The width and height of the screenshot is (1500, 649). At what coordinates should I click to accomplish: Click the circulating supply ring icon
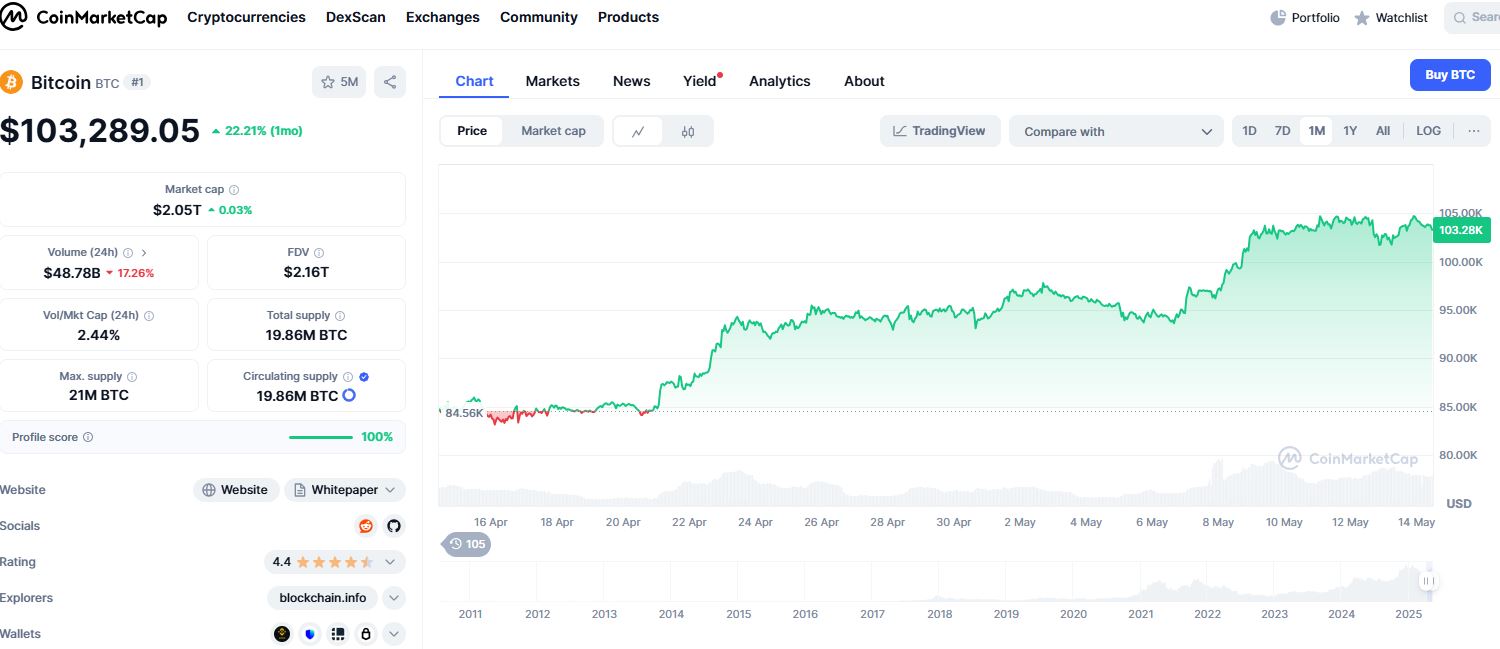click(x=349, y=396)
